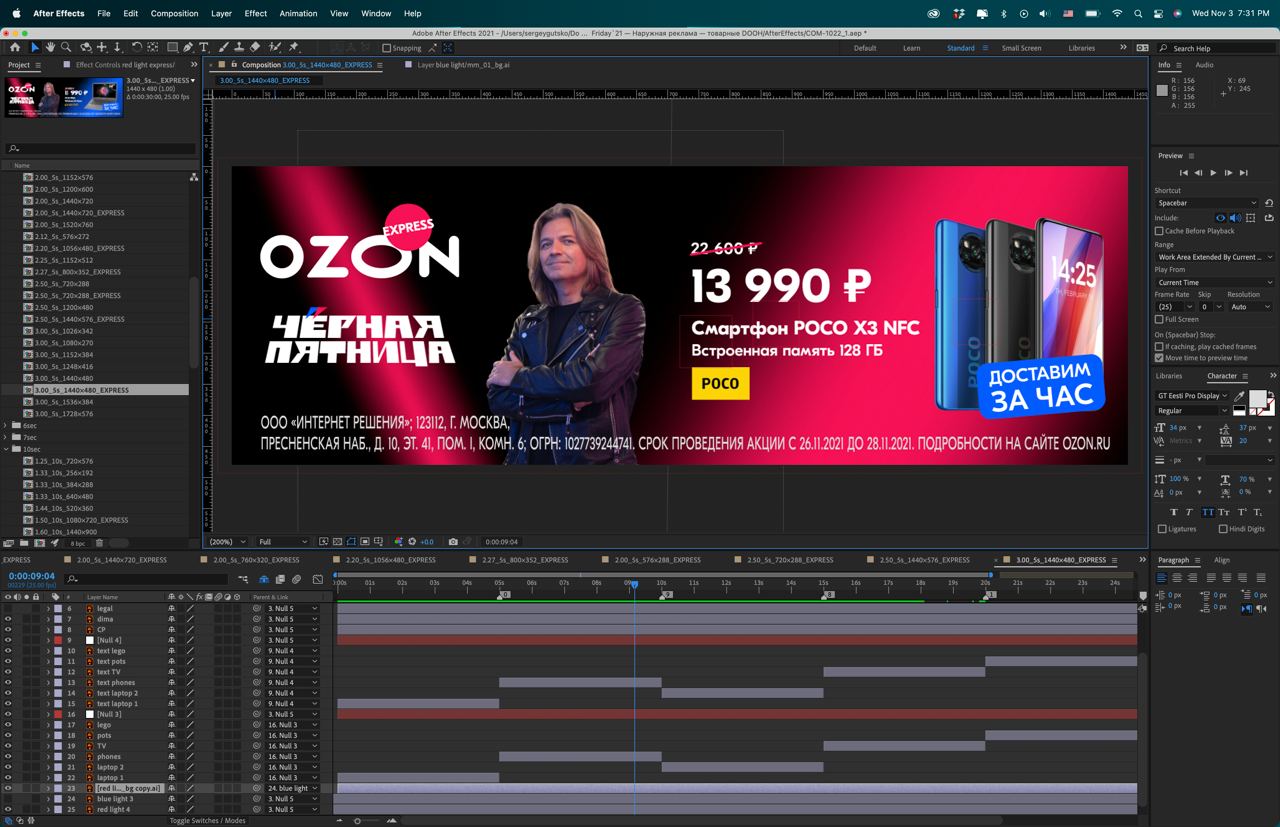Jump to last frame in Preview panel
Screen dimensions: 1280x827
(x=1243, y=173)
